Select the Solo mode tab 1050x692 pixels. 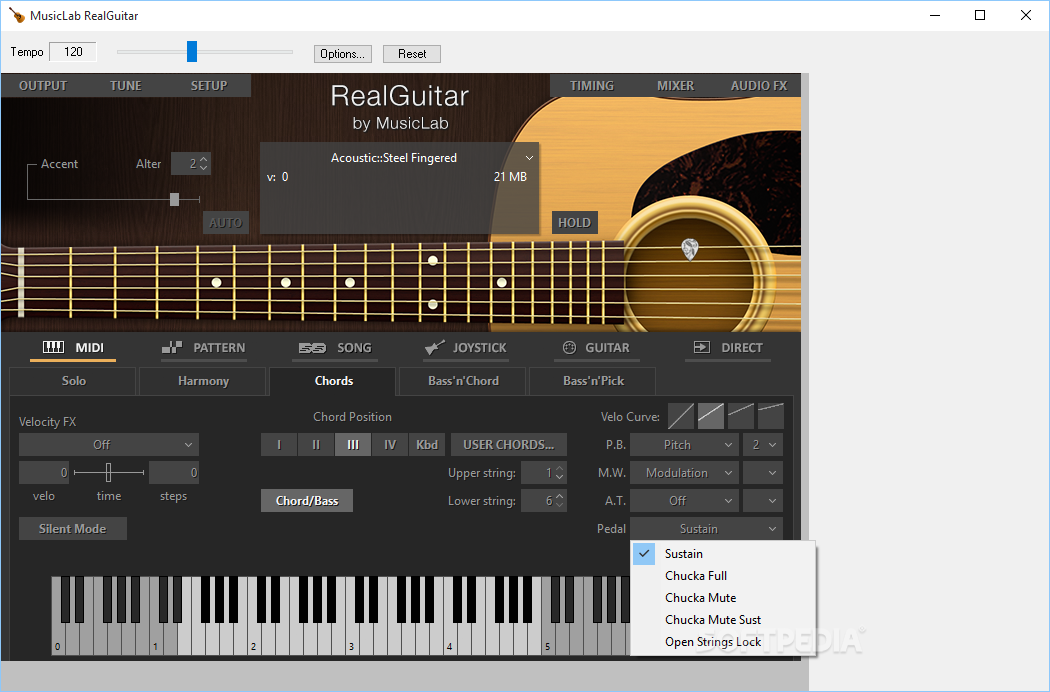(73, 381)
